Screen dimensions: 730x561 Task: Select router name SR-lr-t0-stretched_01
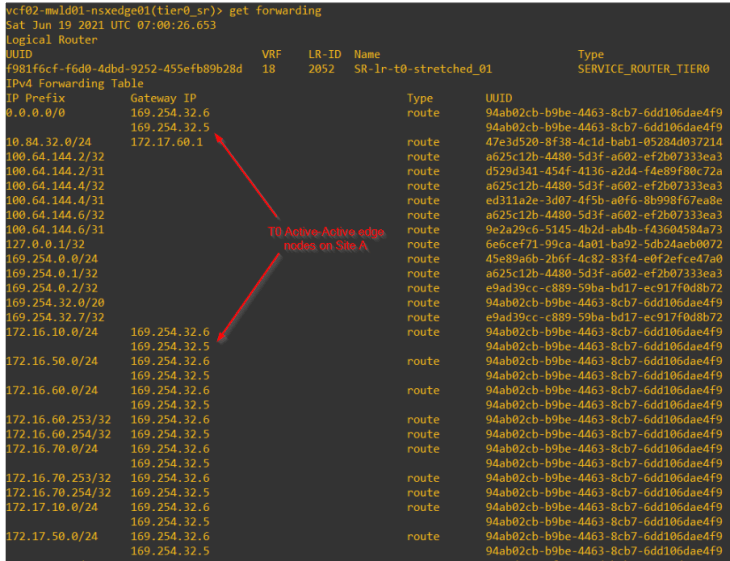coord(423,69)
